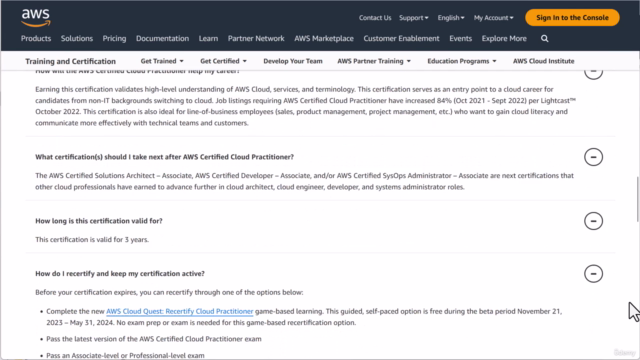Click the Training and Certification heading
Viewport: 640px width, 360px height.
pos(71,61)
